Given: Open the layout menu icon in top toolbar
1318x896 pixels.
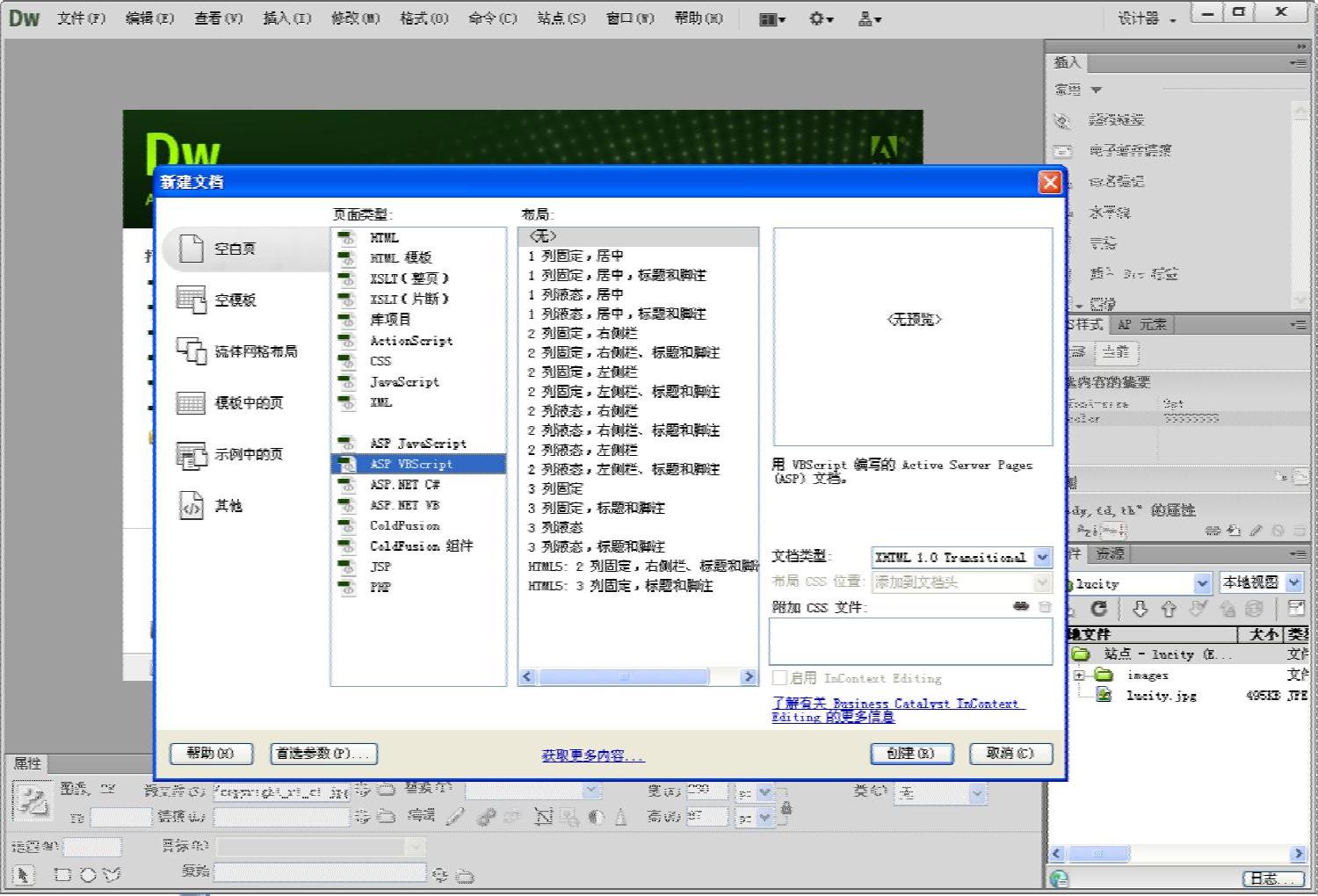Looking at the screenshot, I should pyautogui.click(x=771, y=18).
